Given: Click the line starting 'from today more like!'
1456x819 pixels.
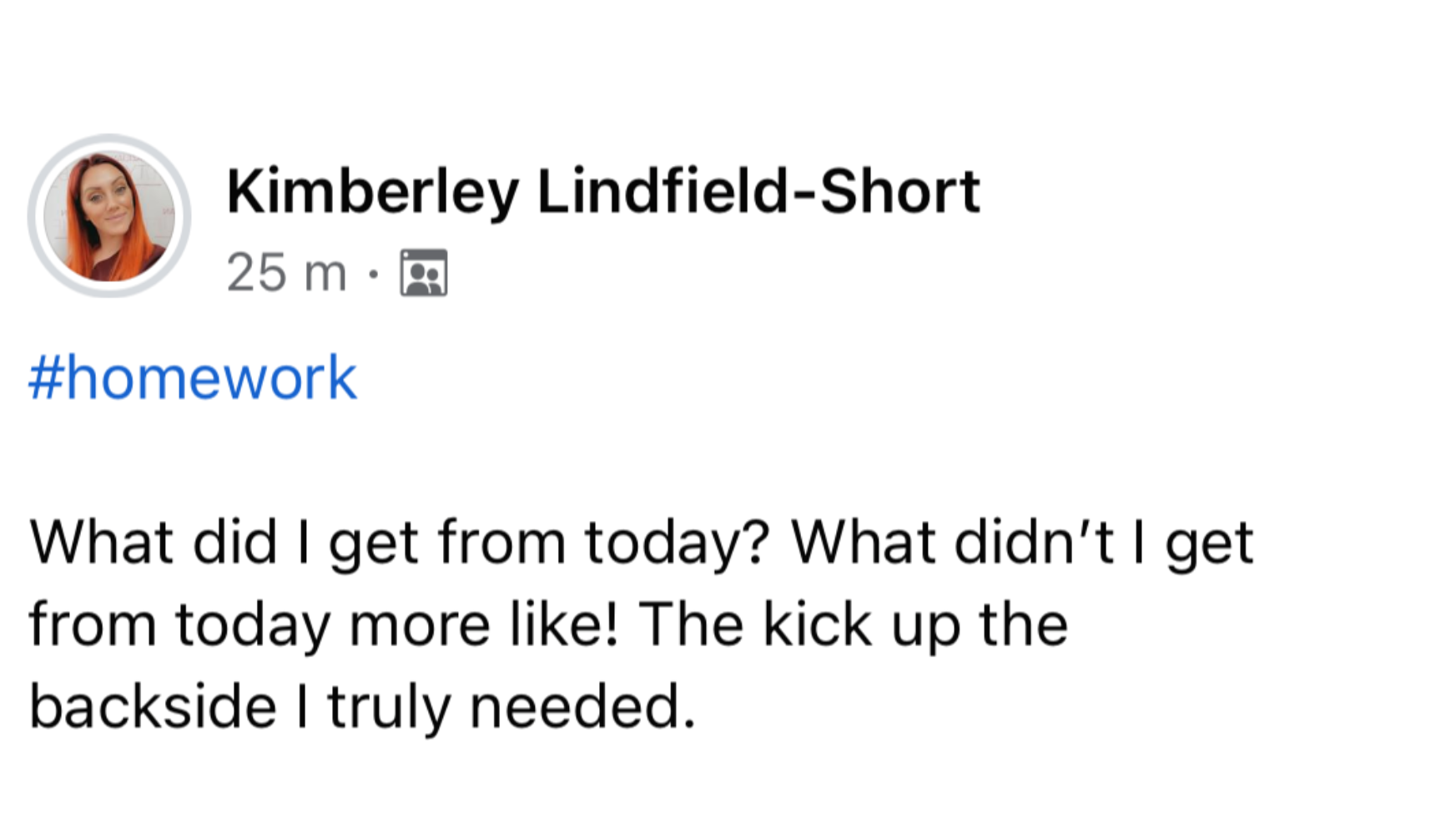Looking at the screenshot, I should pyautogui.click(x=547, y=624).
